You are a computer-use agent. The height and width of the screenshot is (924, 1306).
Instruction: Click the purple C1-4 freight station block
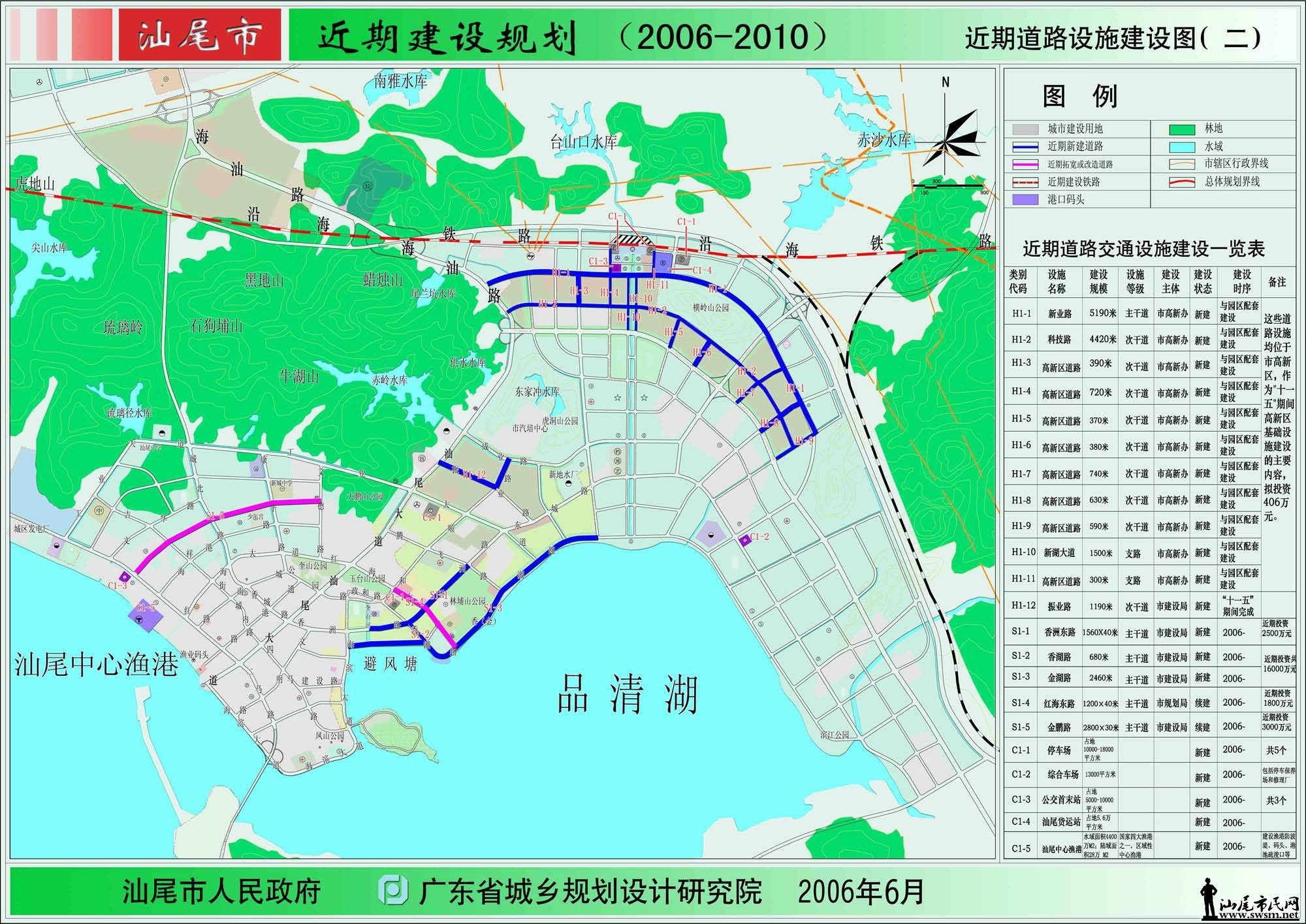click(663, 264)
